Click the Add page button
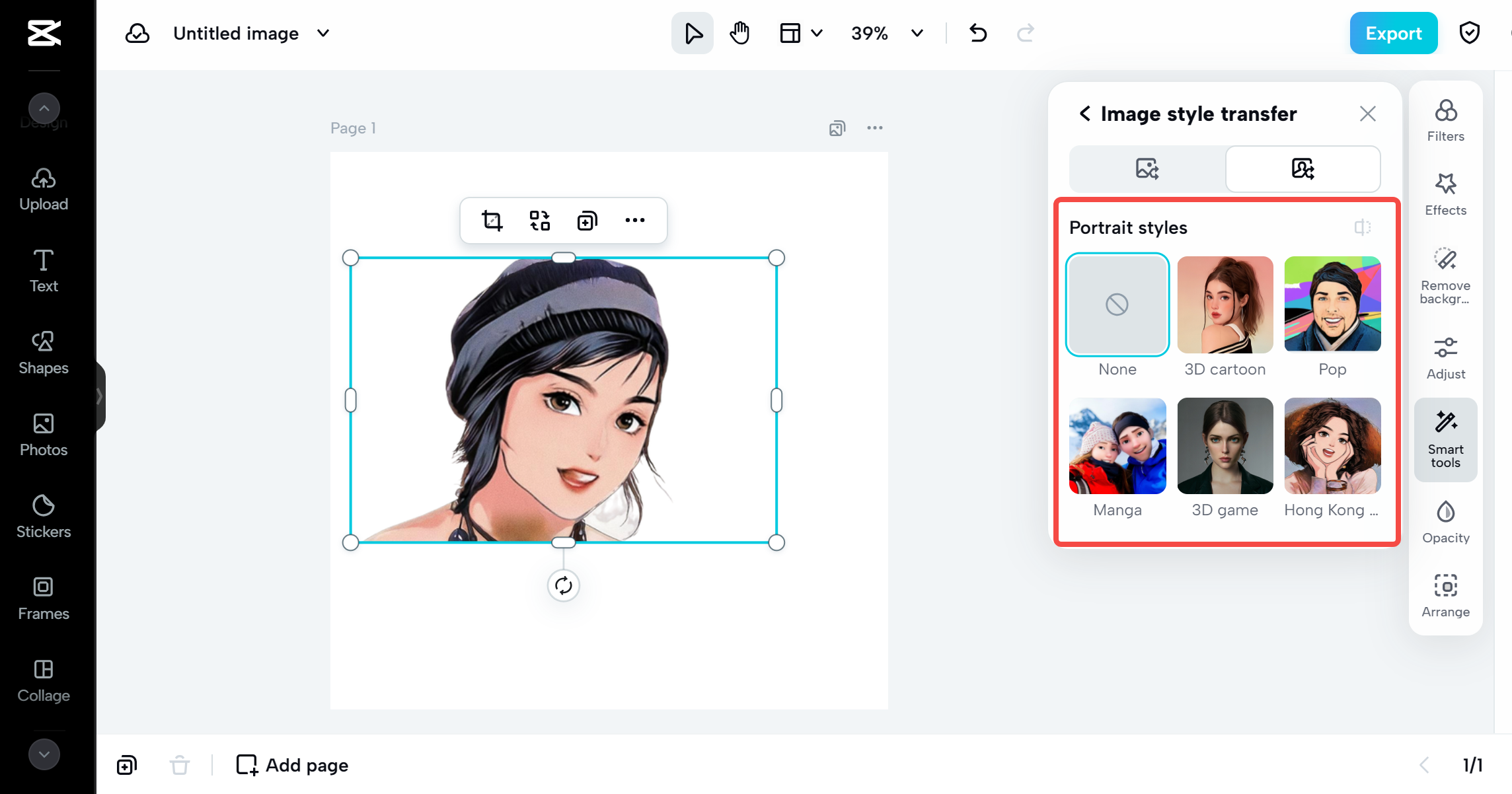The width and height of the screenshot is (1512, 794). (x=291, y=765)
